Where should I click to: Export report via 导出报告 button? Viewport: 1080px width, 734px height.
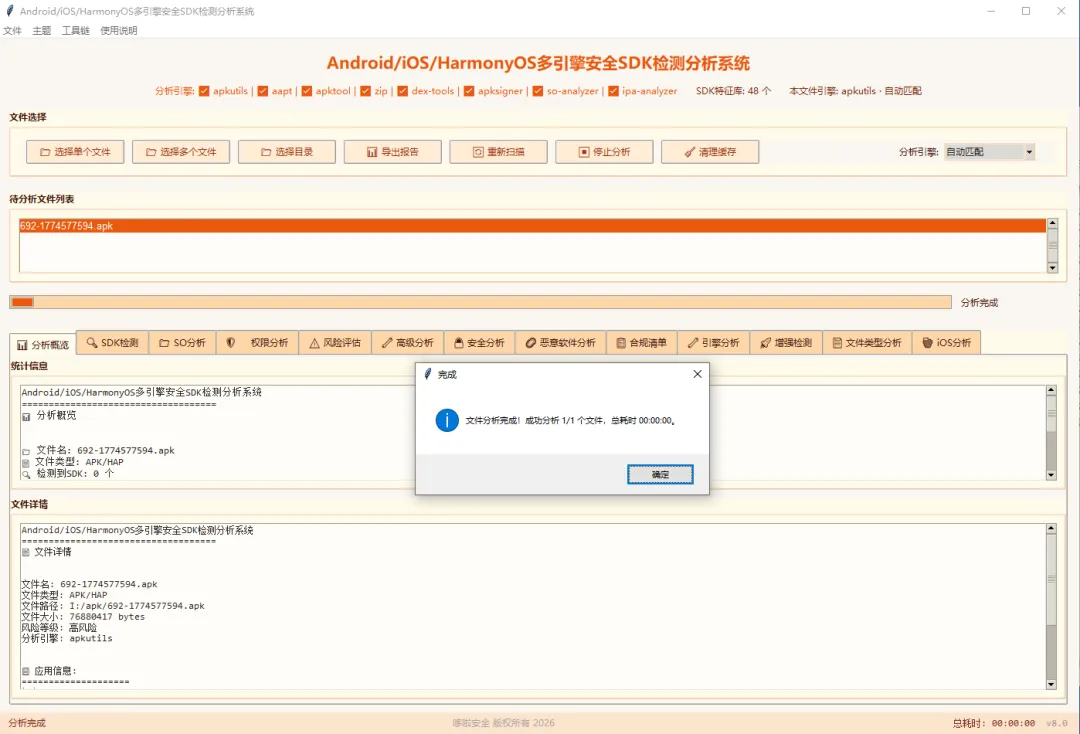pyautogui.click(x=393, y=152)
